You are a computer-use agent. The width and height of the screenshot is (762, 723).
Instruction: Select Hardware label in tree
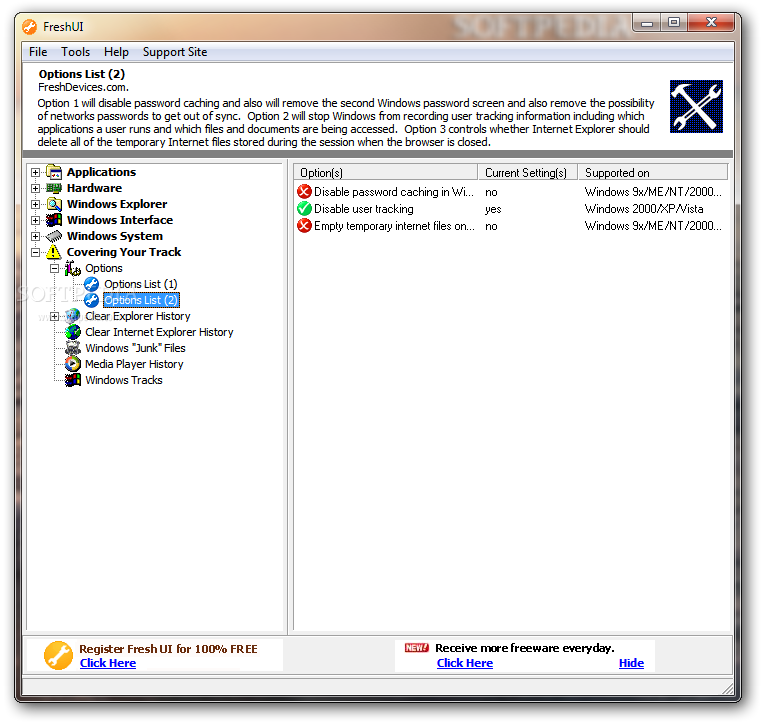coord(94,188)
